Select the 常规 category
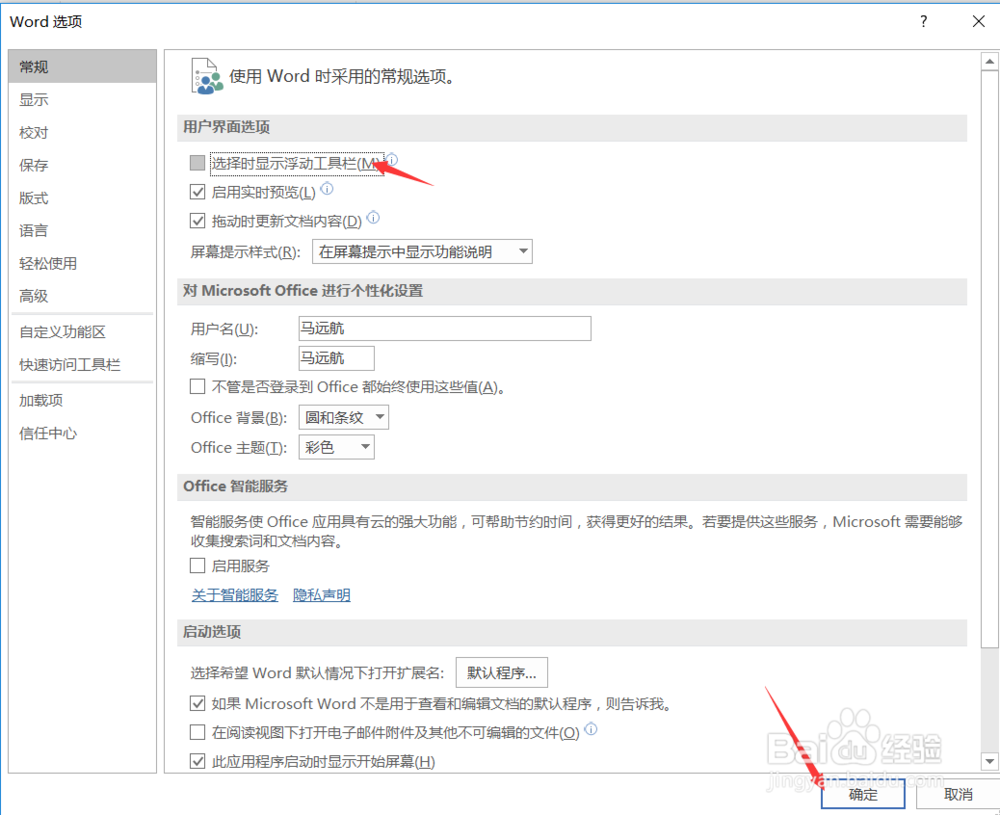Screen dimensions: 1000x815 coord(82,66)
